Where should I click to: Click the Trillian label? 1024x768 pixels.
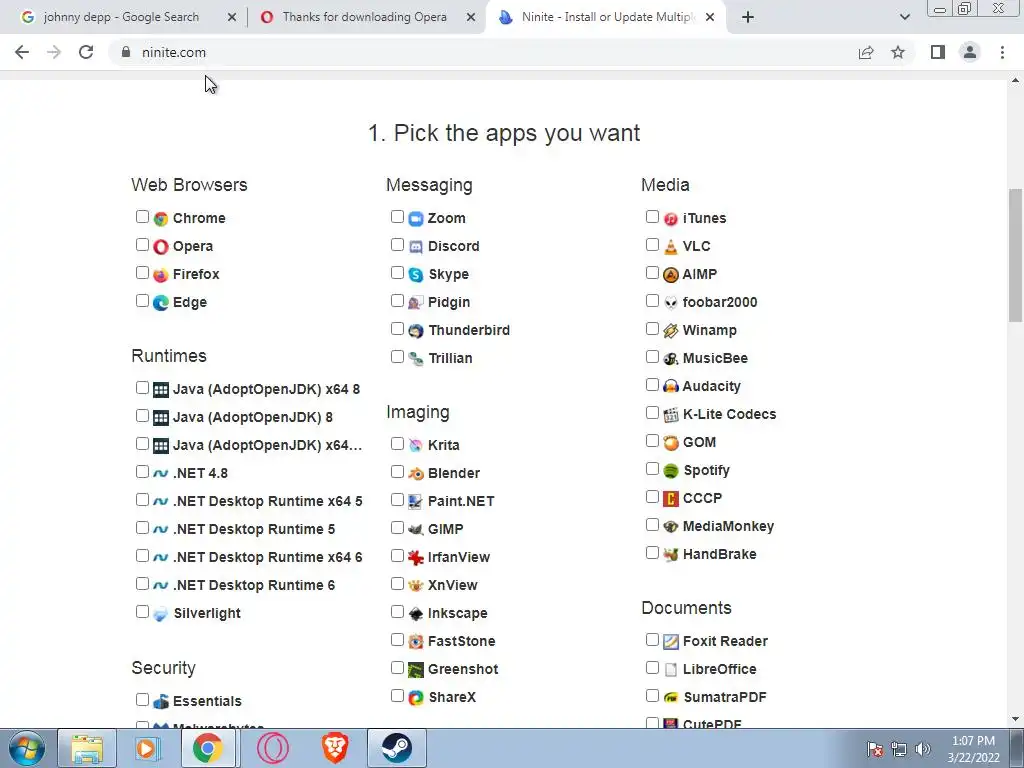point(450,359)
